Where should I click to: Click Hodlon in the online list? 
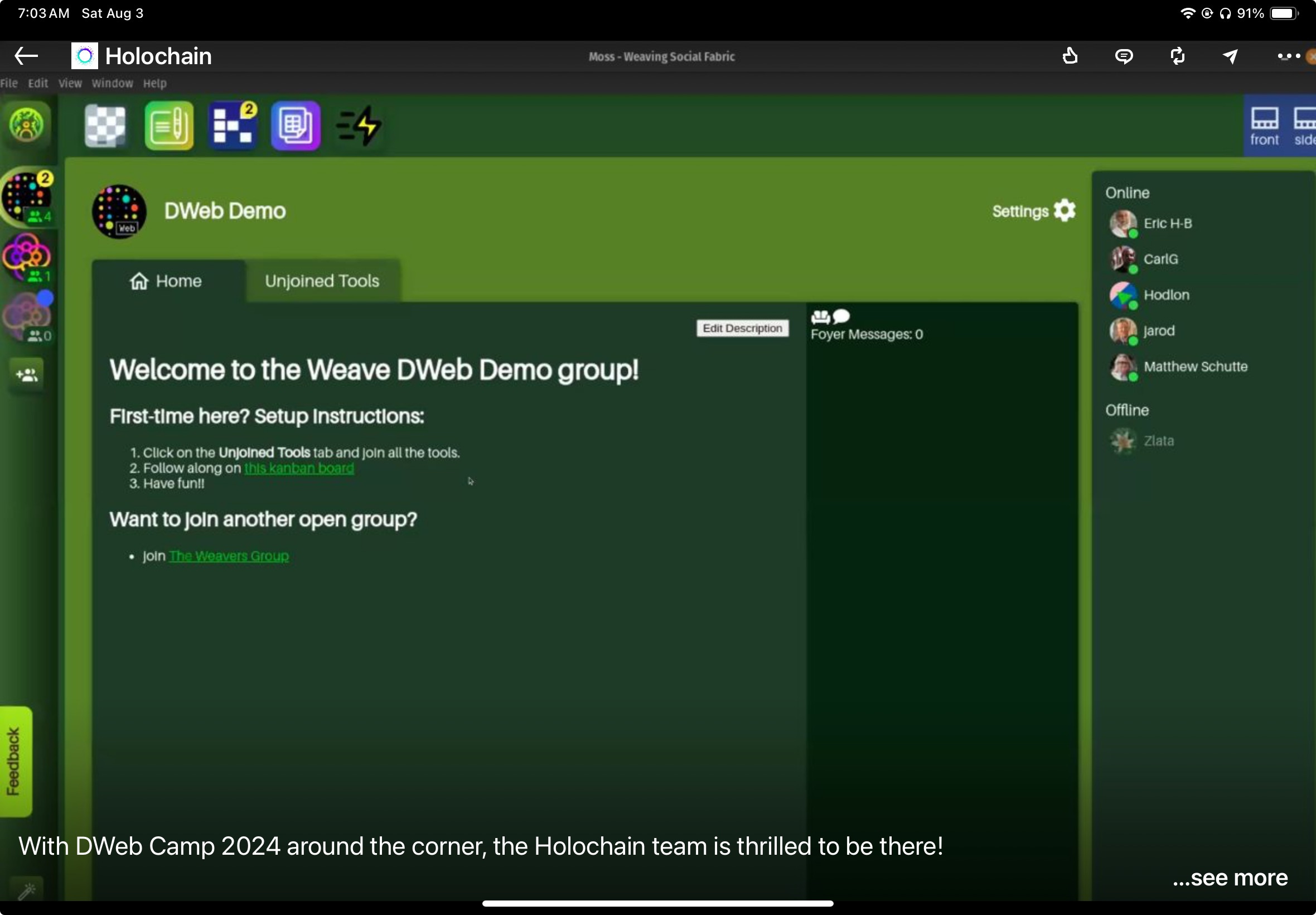1167,295
